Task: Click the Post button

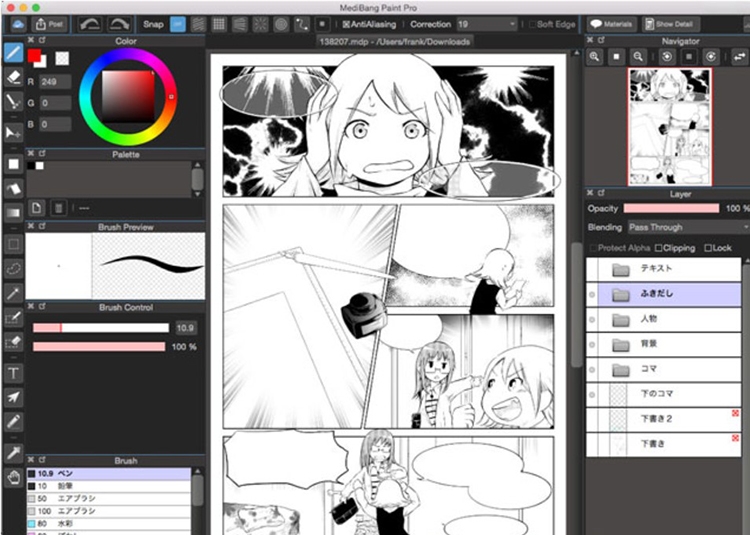Action: 49,24
